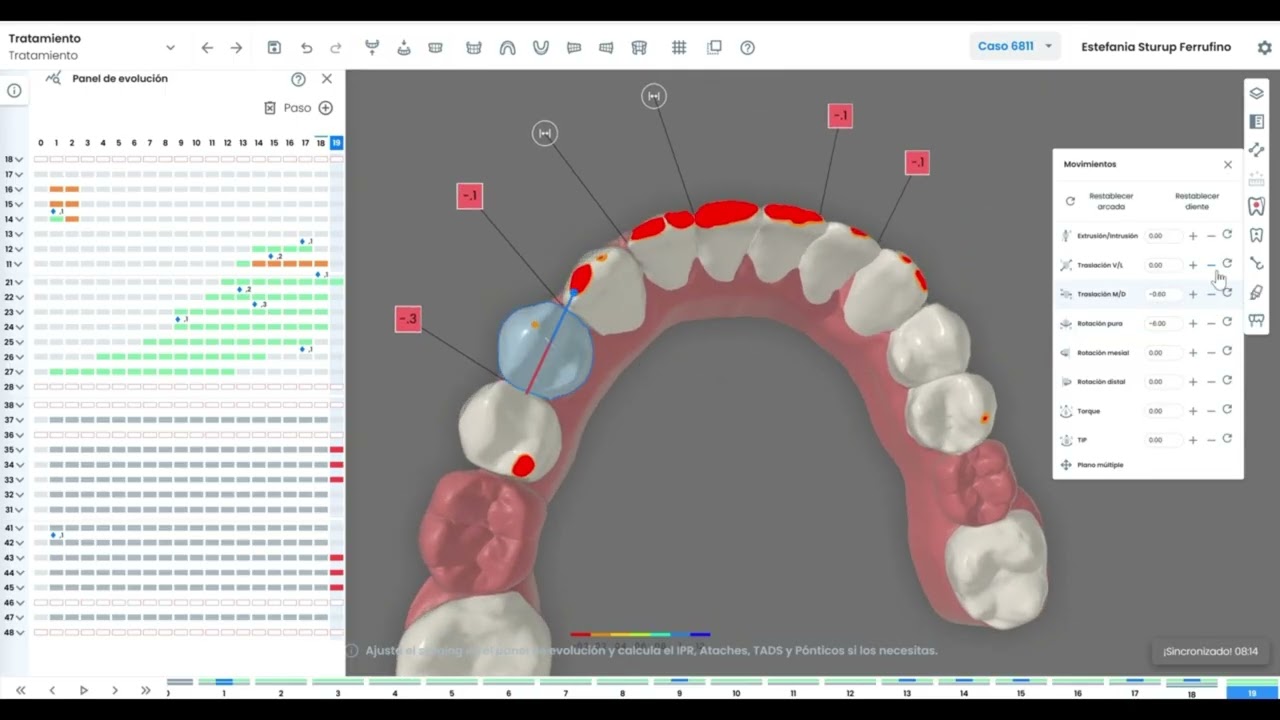1280x720 pixels.
Task: Open the info icon on left edge
Action: (14, 90)
